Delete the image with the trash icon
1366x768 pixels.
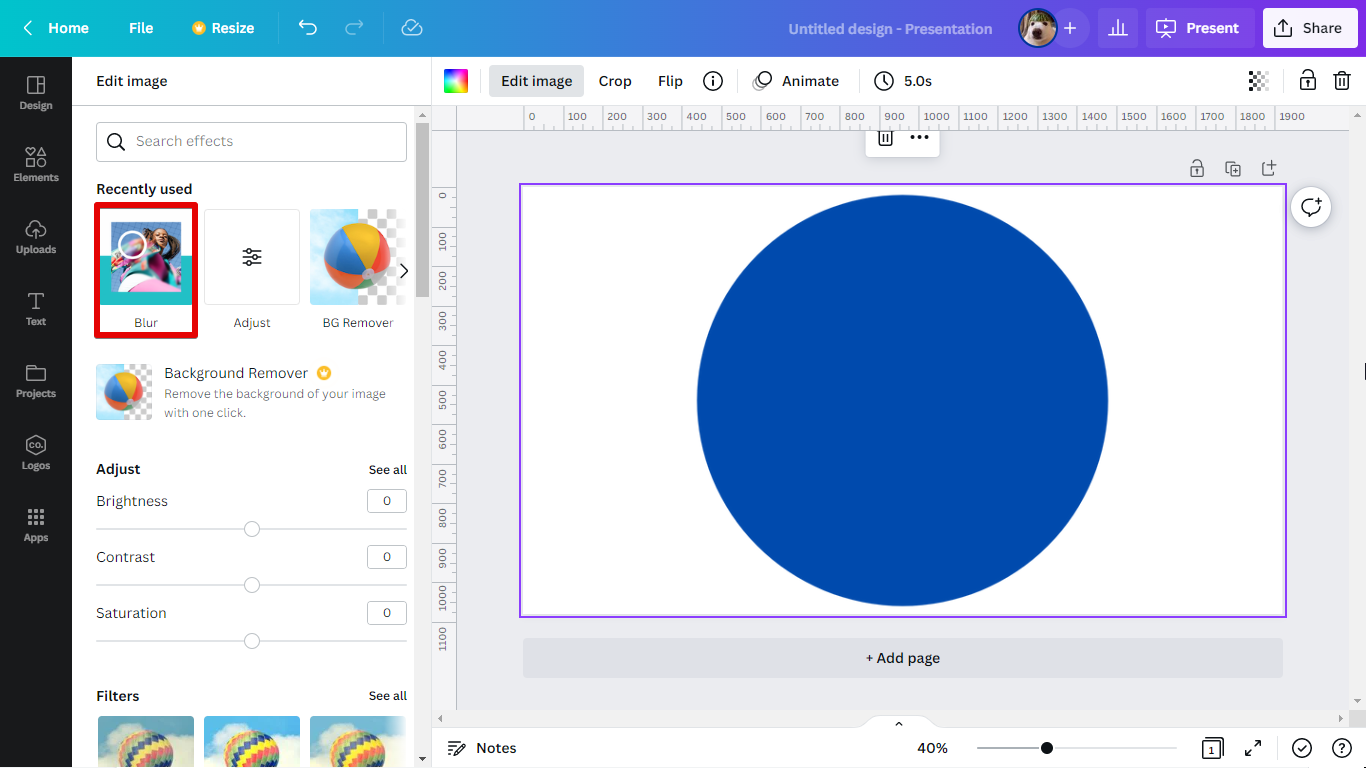point(1342,81)
